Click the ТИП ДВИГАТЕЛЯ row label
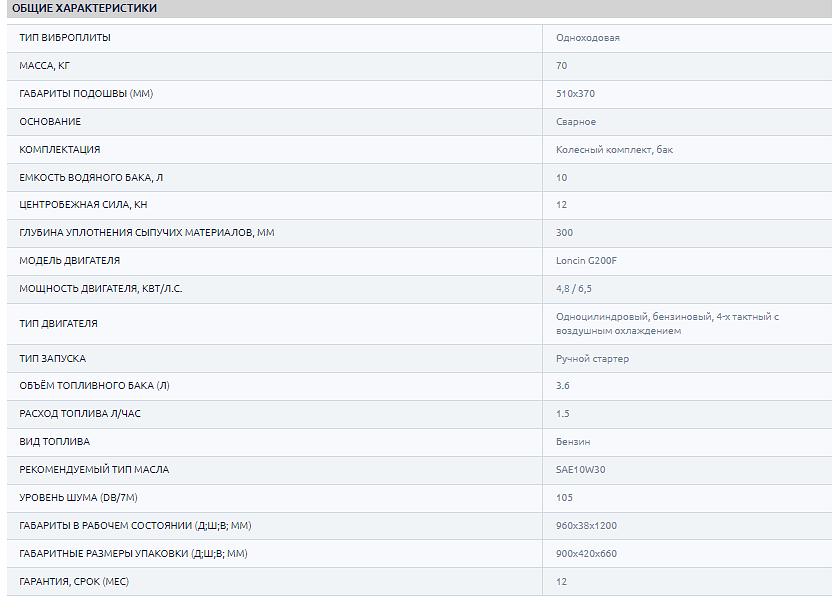837x609 pixels. point(58,324)
